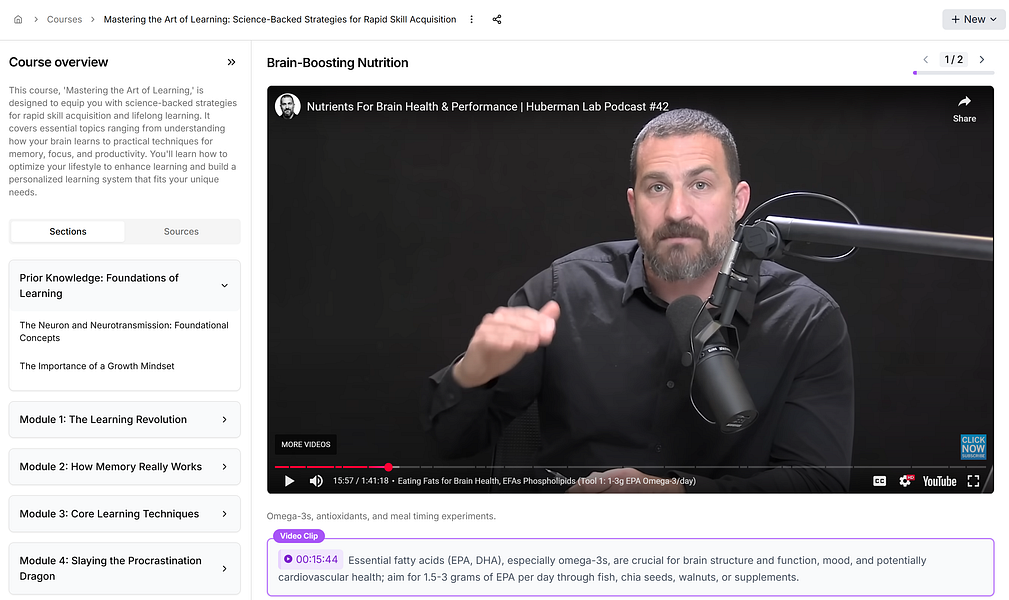Image resolution: width=1009 pixels, height=600 pixels.
Task: Open the course title breadcrumb
Action: click(280, 19)
